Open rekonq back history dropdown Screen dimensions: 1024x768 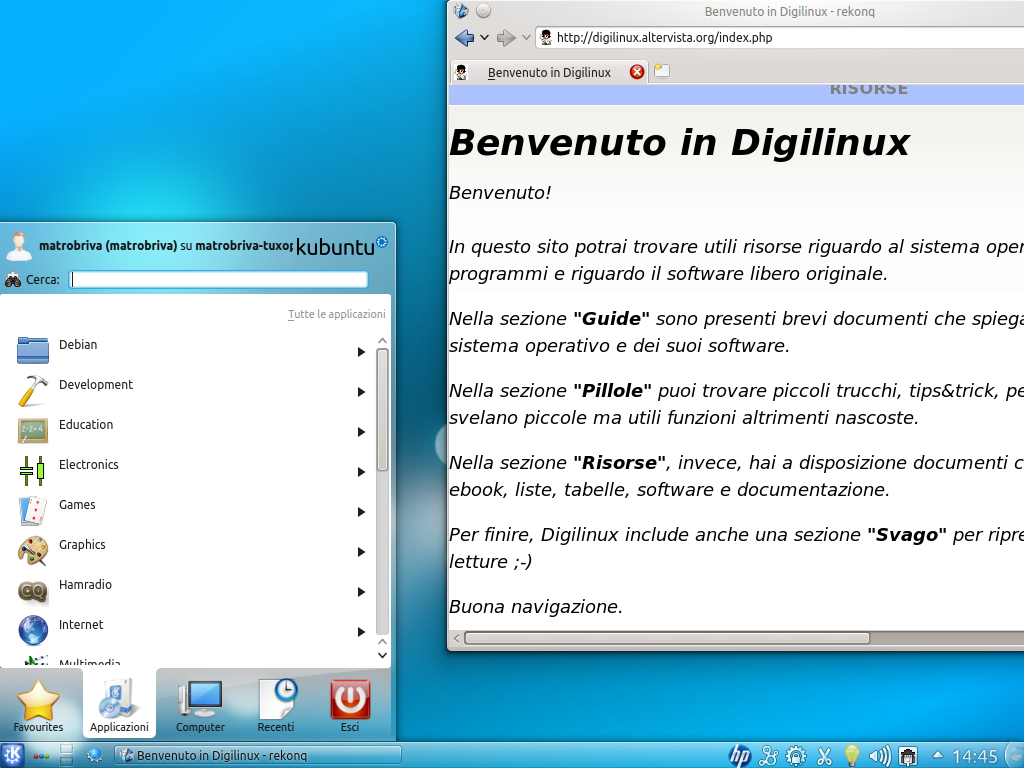coord(484,38)
